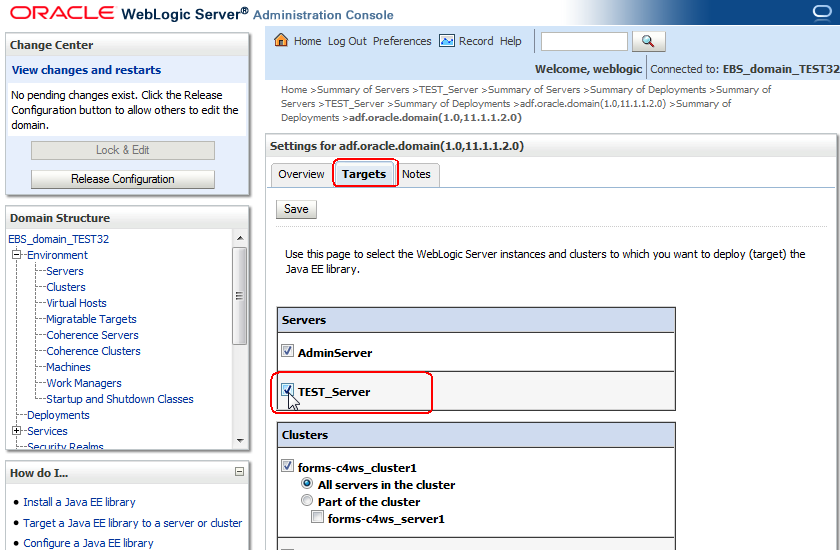Collapse the How do I panel
The width and height of the screenshot is (840, 550).
[x=239, y=472]
